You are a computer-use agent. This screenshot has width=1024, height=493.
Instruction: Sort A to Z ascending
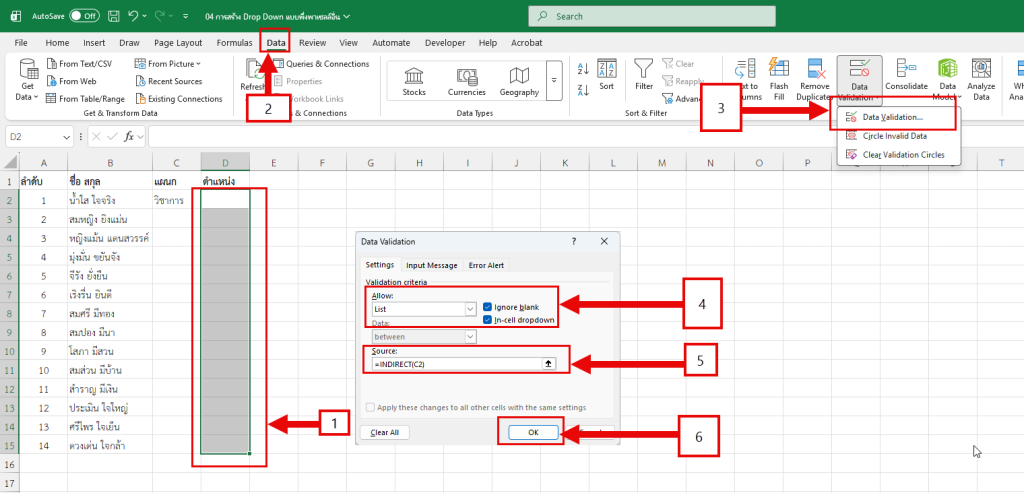[583, 69]
